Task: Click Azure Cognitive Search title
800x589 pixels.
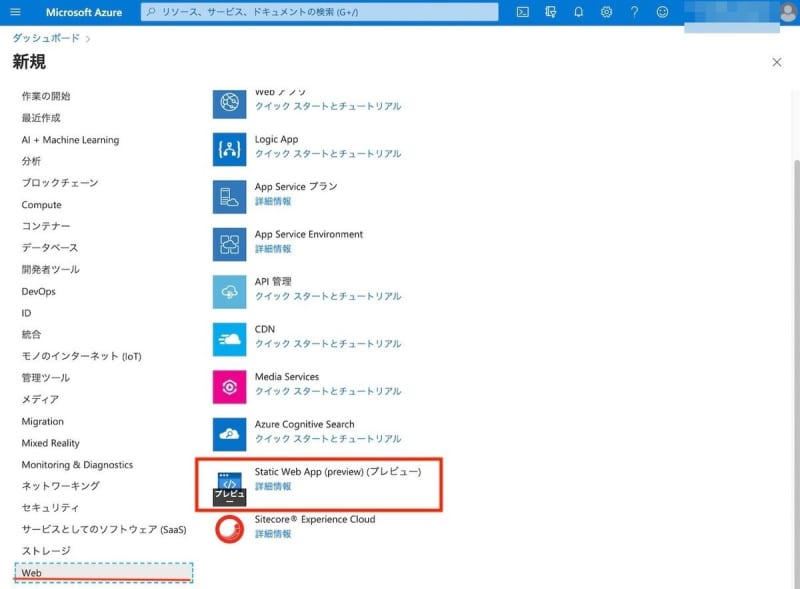Action: point(305,424)
